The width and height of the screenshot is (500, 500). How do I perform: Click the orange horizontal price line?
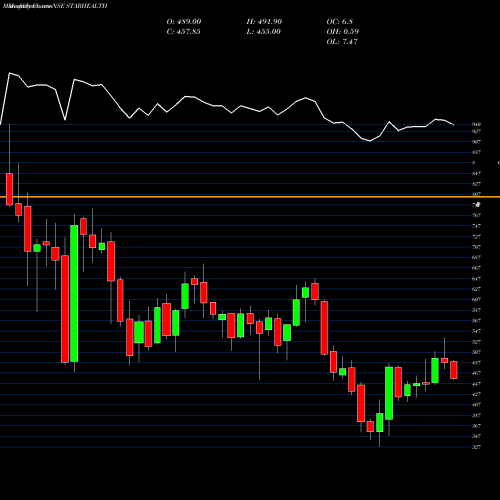[250, 197]
